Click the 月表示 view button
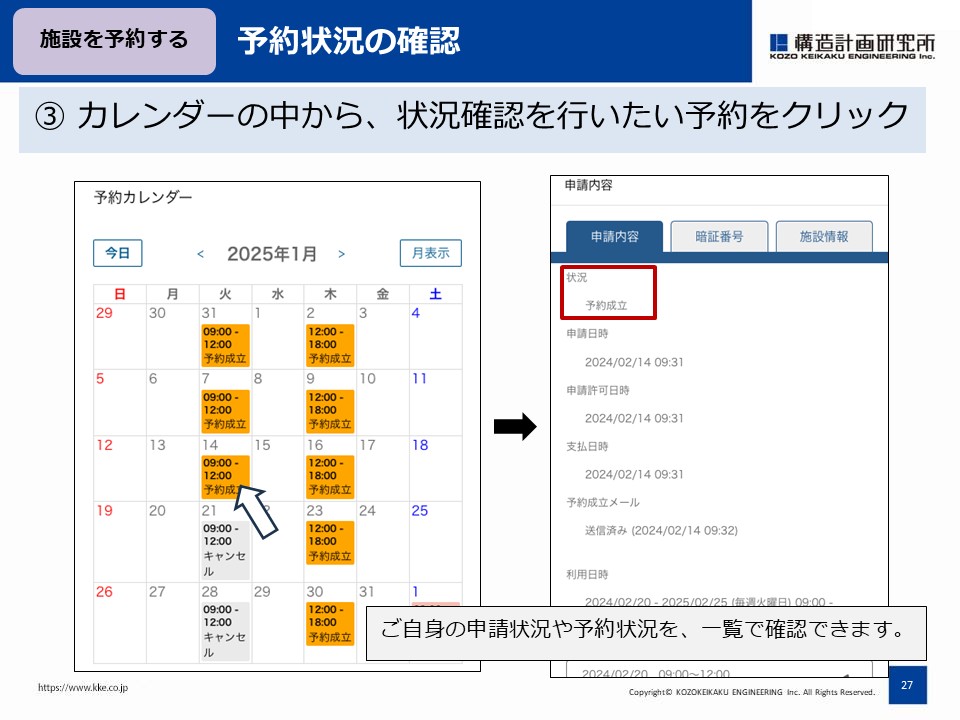This screenshot has width=960, height=720. click(430, 253)
